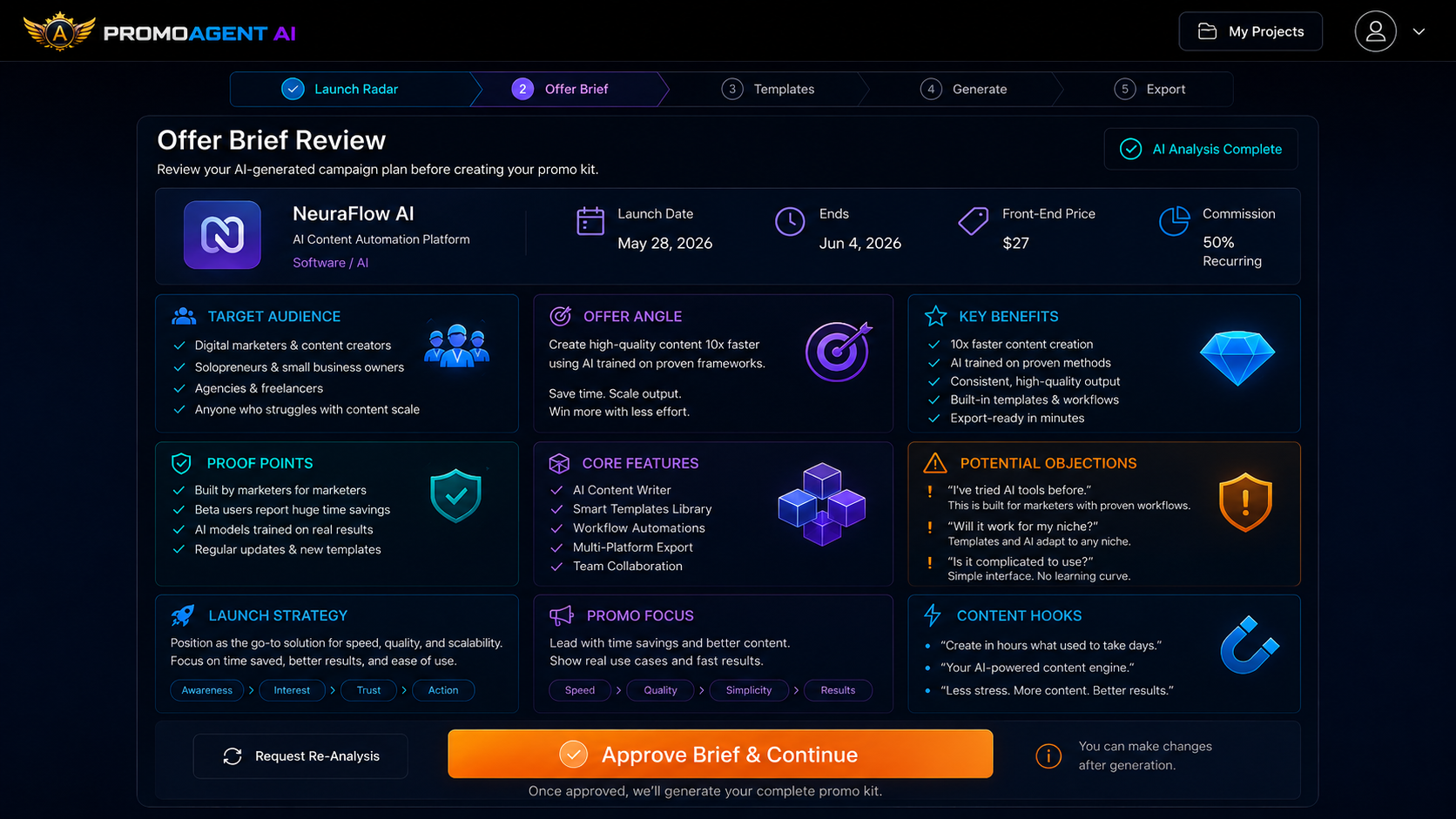Image resolution: width=1456 pixels, height=819 pixels.
Task: Click the Action stage pill
Action: pos(443,690)
